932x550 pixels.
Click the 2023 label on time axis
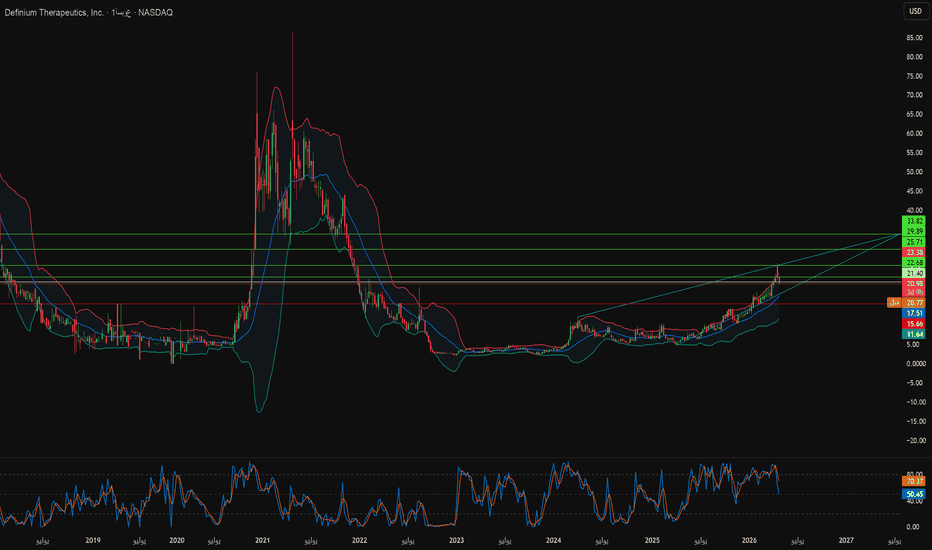point(456,540)
